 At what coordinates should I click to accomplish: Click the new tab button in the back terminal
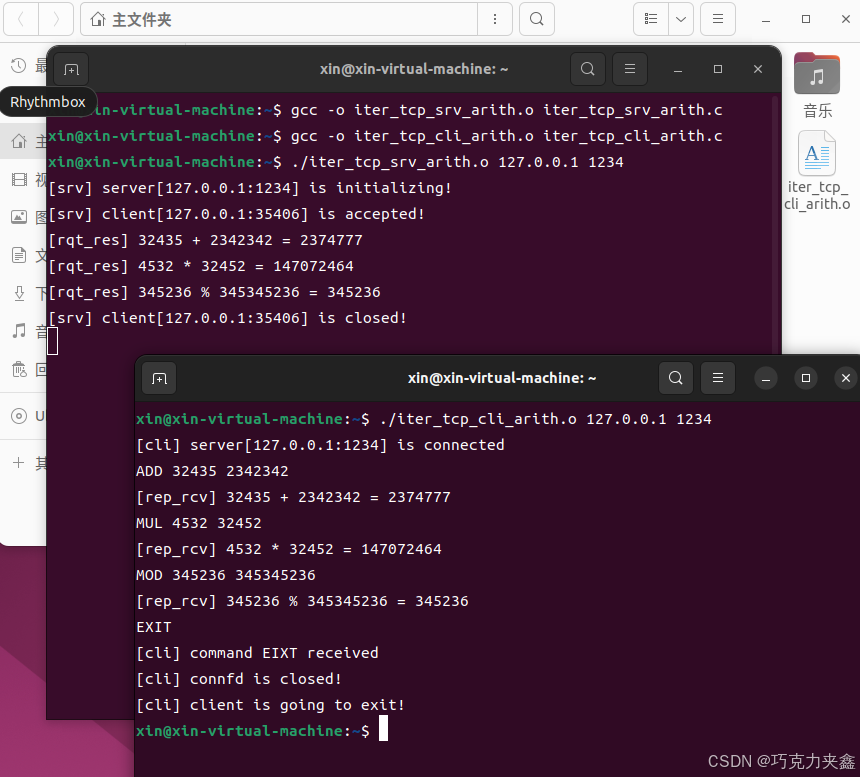coord(71,69)
